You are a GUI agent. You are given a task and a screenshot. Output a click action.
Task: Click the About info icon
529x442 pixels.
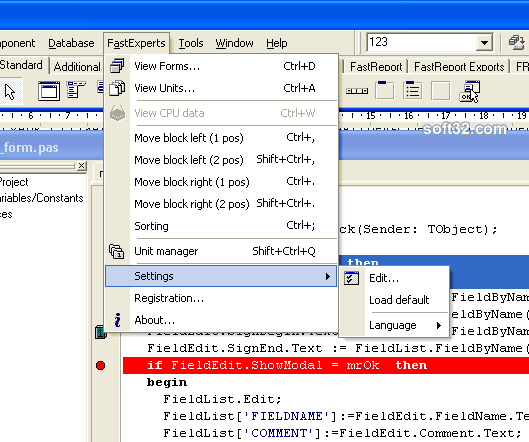point(117,320)
